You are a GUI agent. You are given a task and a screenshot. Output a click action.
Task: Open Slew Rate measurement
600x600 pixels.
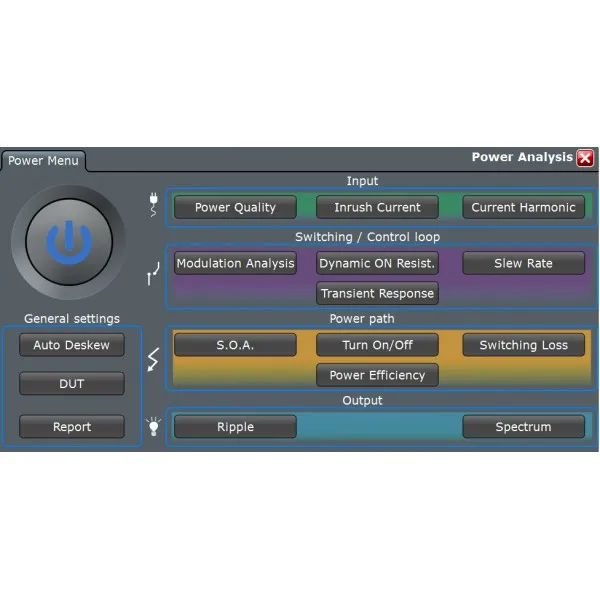tap(523, 263)
